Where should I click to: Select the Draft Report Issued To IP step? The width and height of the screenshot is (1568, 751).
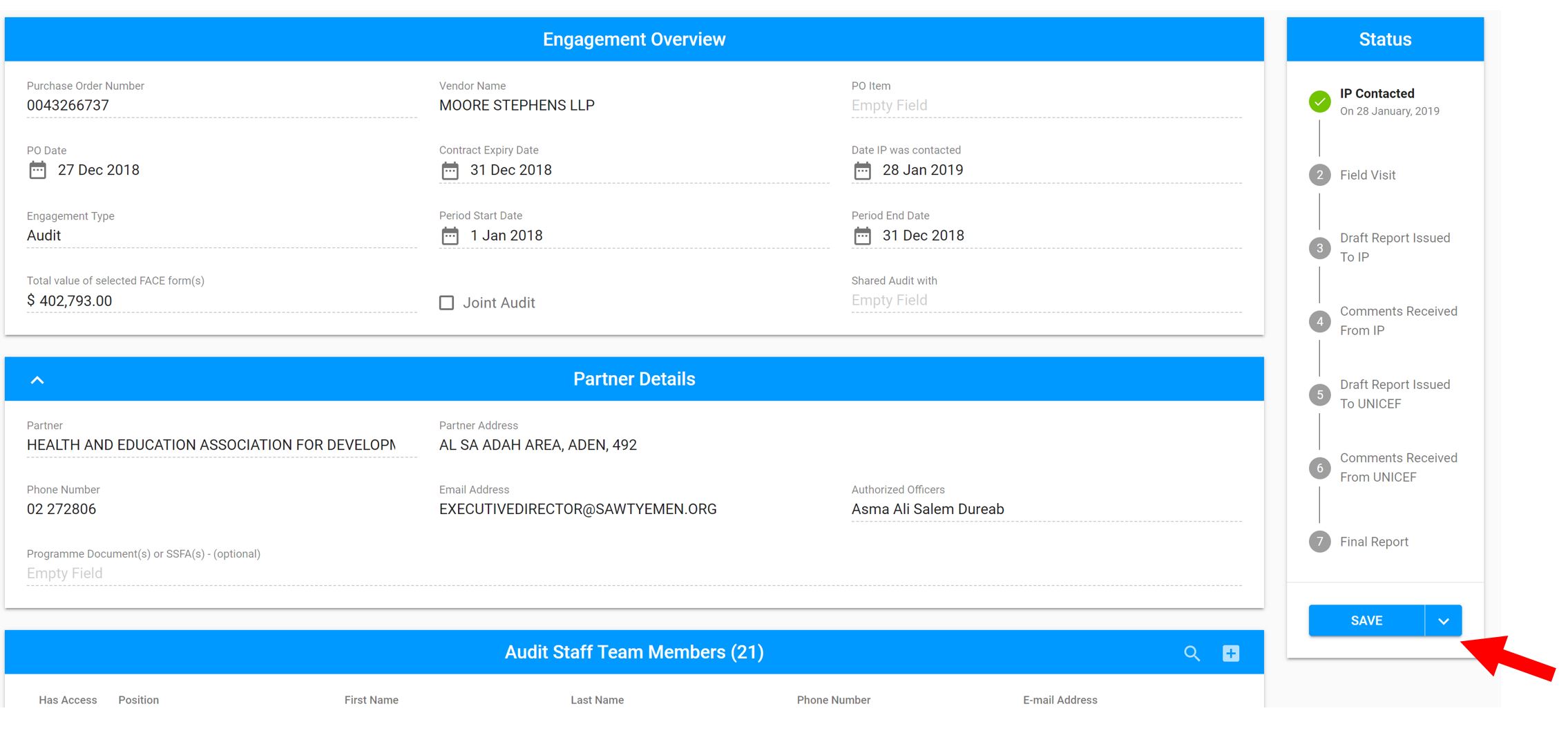tap(1320, 247)
